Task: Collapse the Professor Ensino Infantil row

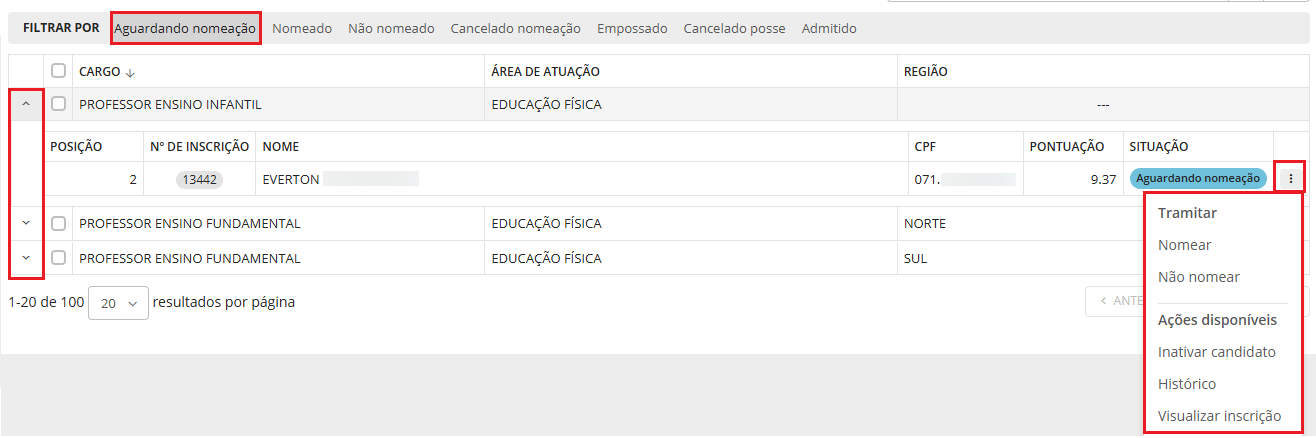Action: (26, 104)
